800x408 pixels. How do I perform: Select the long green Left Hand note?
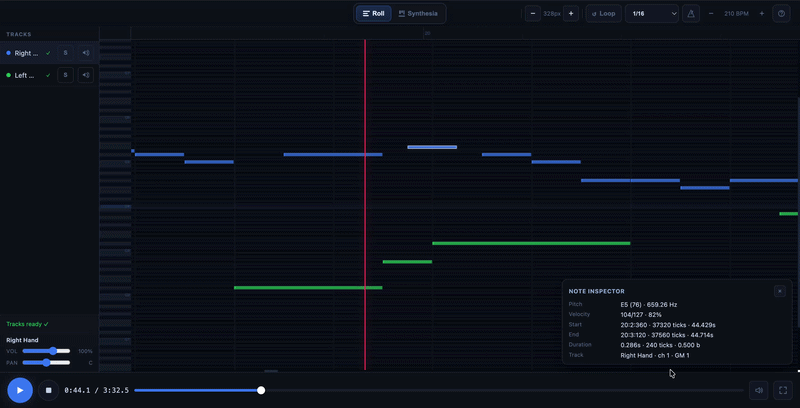pos(530,243)
